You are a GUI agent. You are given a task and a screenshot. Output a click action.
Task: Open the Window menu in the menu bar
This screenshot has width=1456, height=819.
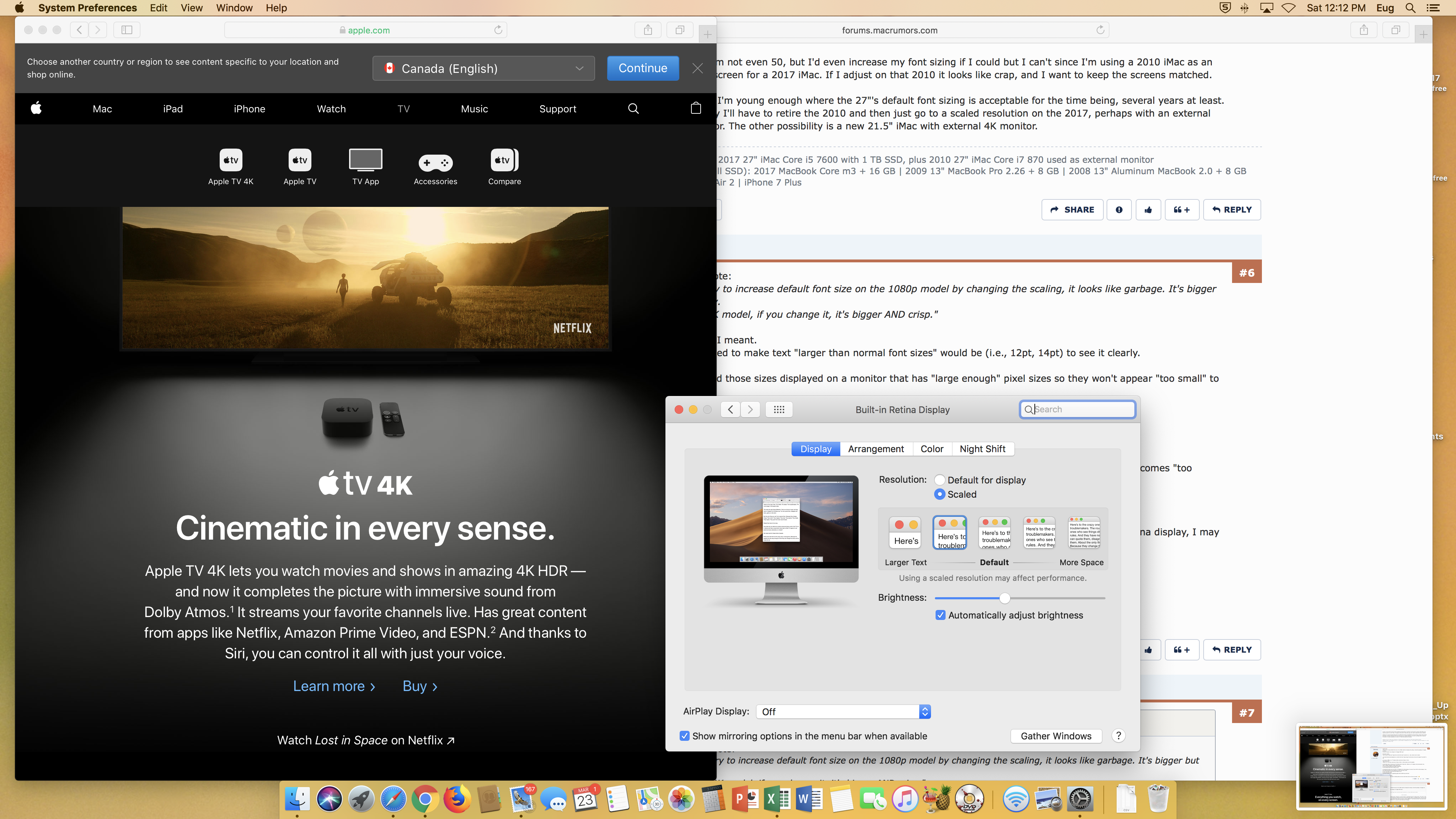pyautogui.click(x=234, y=8)
